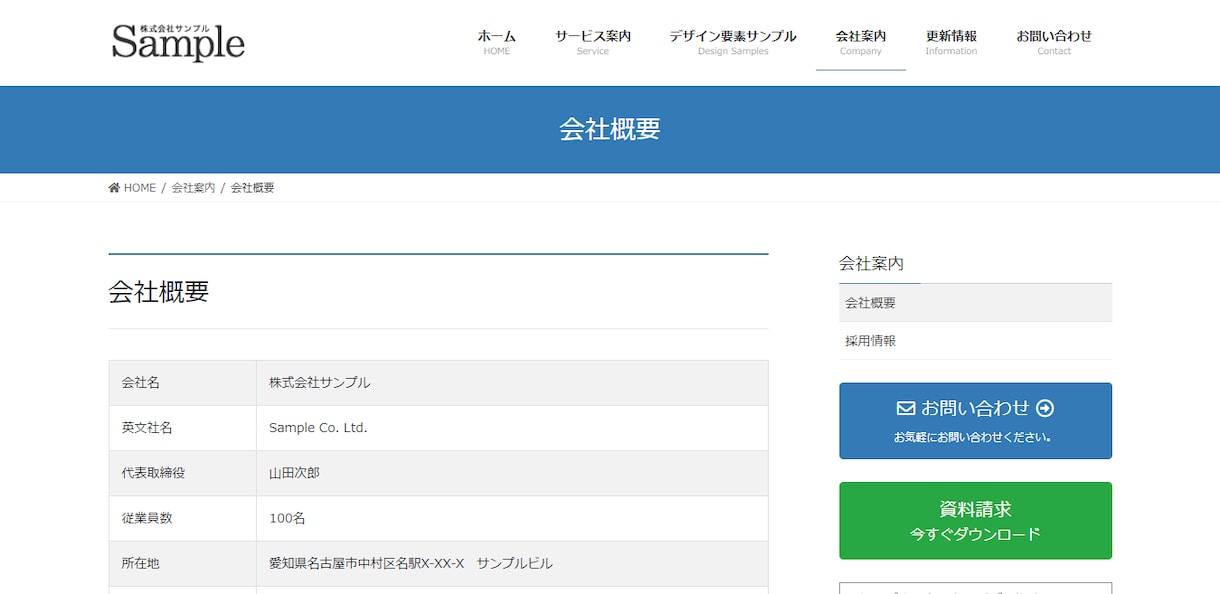This screenshot has width=1220, height=594.
Task: Click the arrow circle icon on お問い合わせ button
Action: click(x=1045, y=408)
